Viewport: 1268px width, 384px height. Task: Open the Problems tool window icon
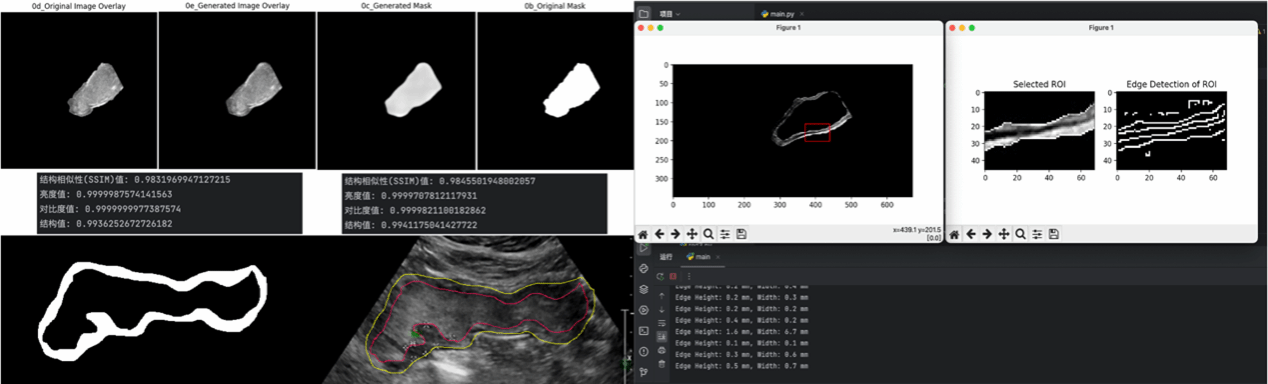pyautogui.click(x=643, y=351)
